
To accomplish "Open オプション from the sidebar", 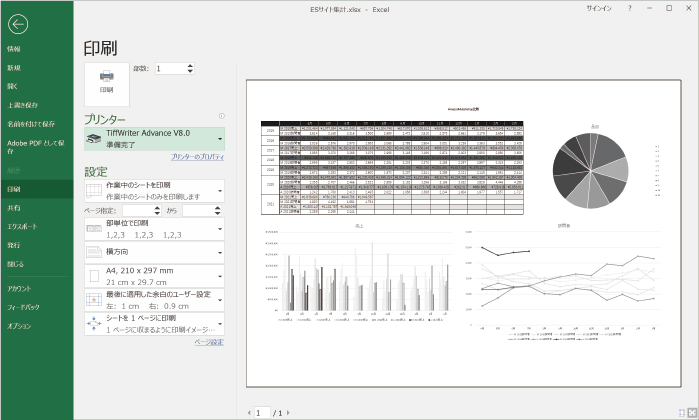I will 20,326.
